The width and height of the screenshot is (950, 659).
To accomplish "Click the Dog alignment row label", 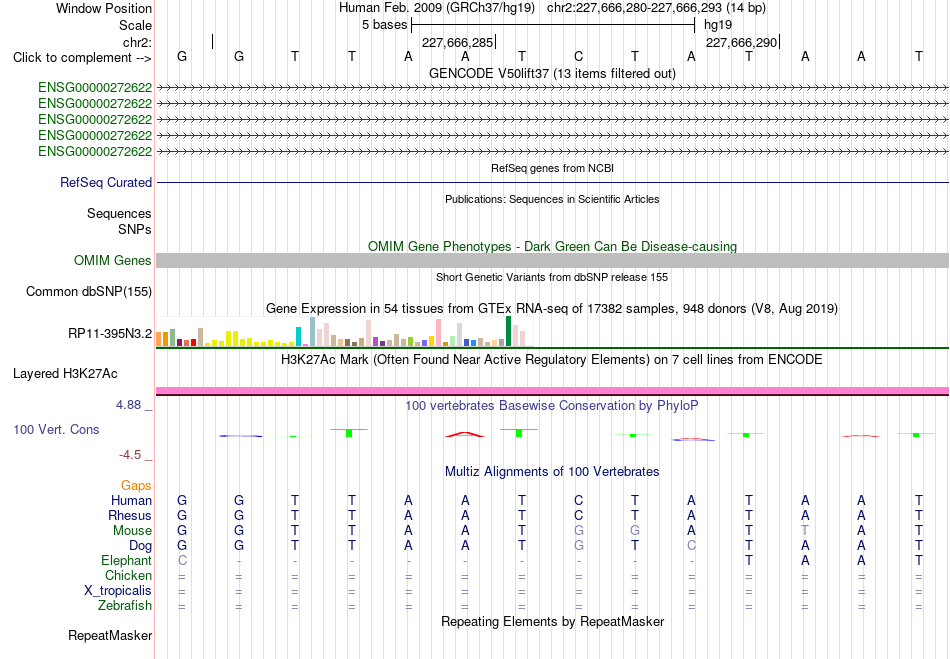I will coord(140,546).
